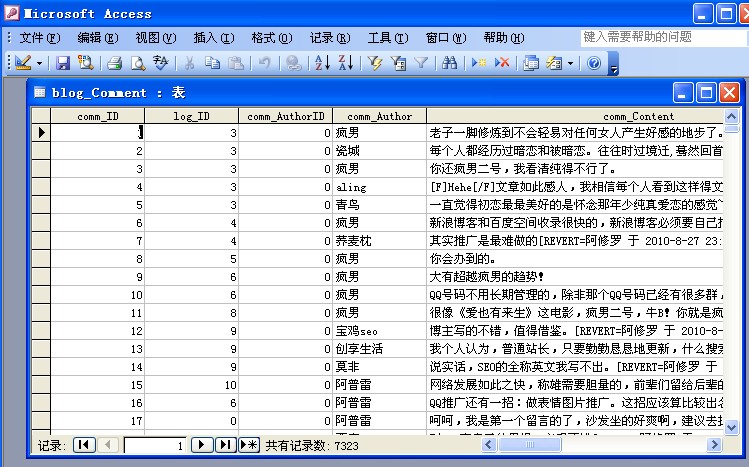This screenshot has width=749, height=467.
Task: Open filter by form icon
Action: pos(398,63)
